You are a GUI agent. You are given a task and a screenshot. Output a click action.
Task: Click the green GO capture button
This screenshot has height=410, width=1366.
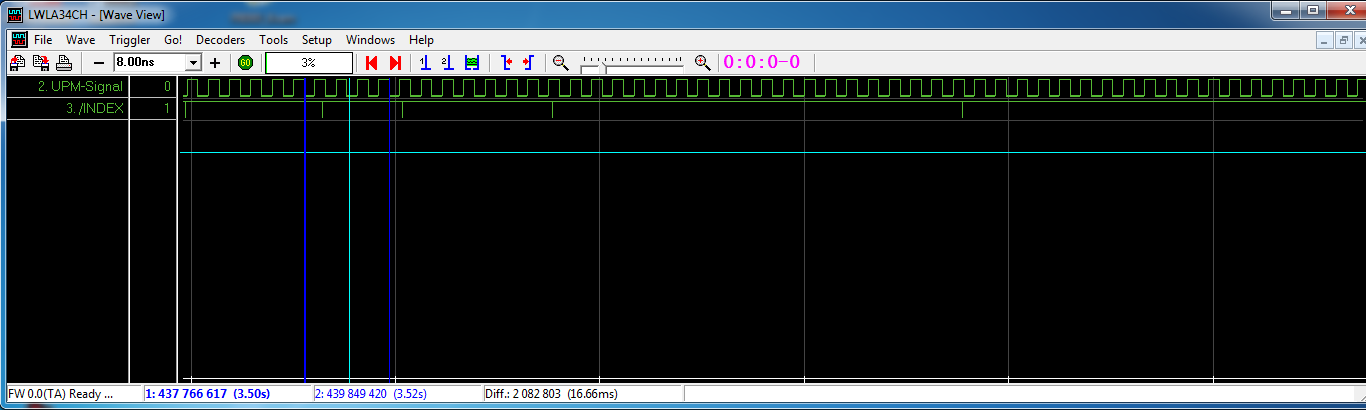tap(246, 63)
